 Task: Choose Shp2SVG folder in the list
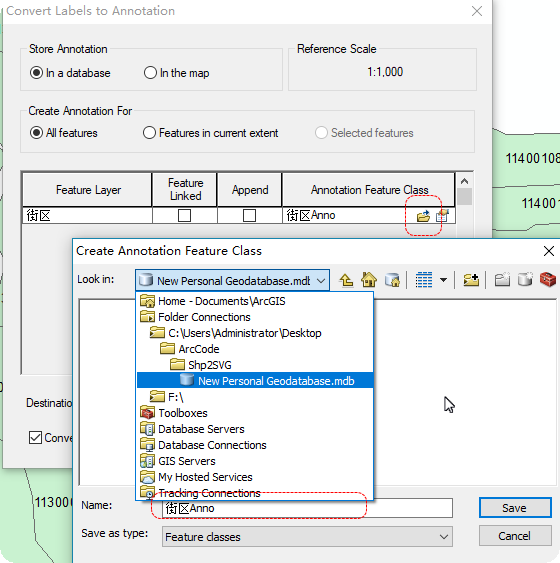(x=210, y=365)
